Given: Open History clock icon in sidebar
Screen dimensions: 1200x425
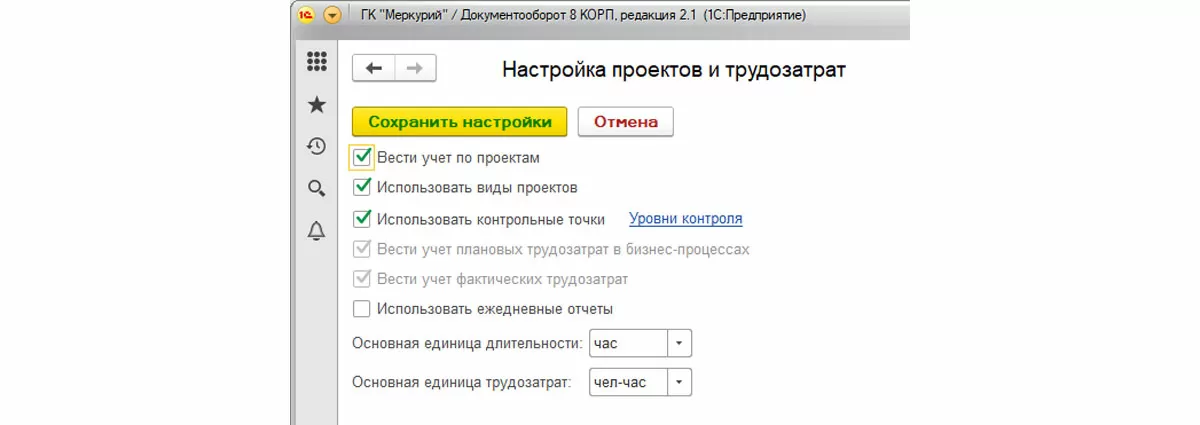Looking at the screenshot, I should coord(316,146).
